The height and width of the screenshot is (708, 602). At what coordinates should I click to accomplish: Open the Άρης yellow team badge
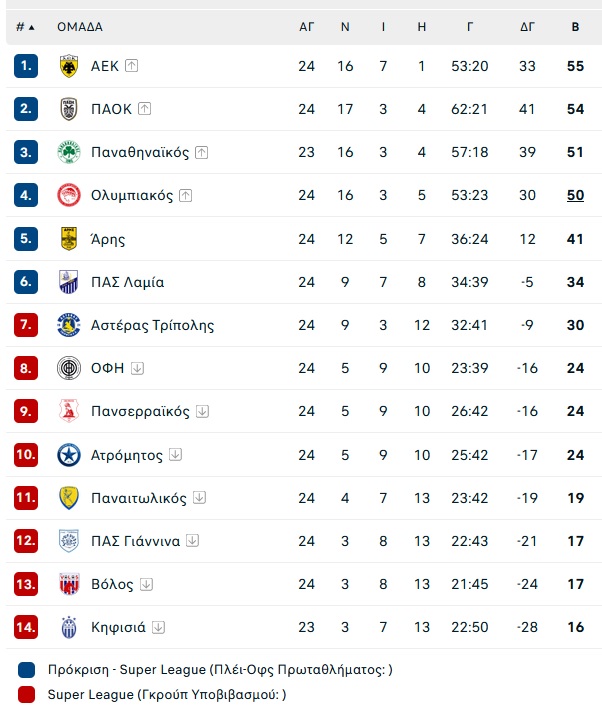(69, 238)
